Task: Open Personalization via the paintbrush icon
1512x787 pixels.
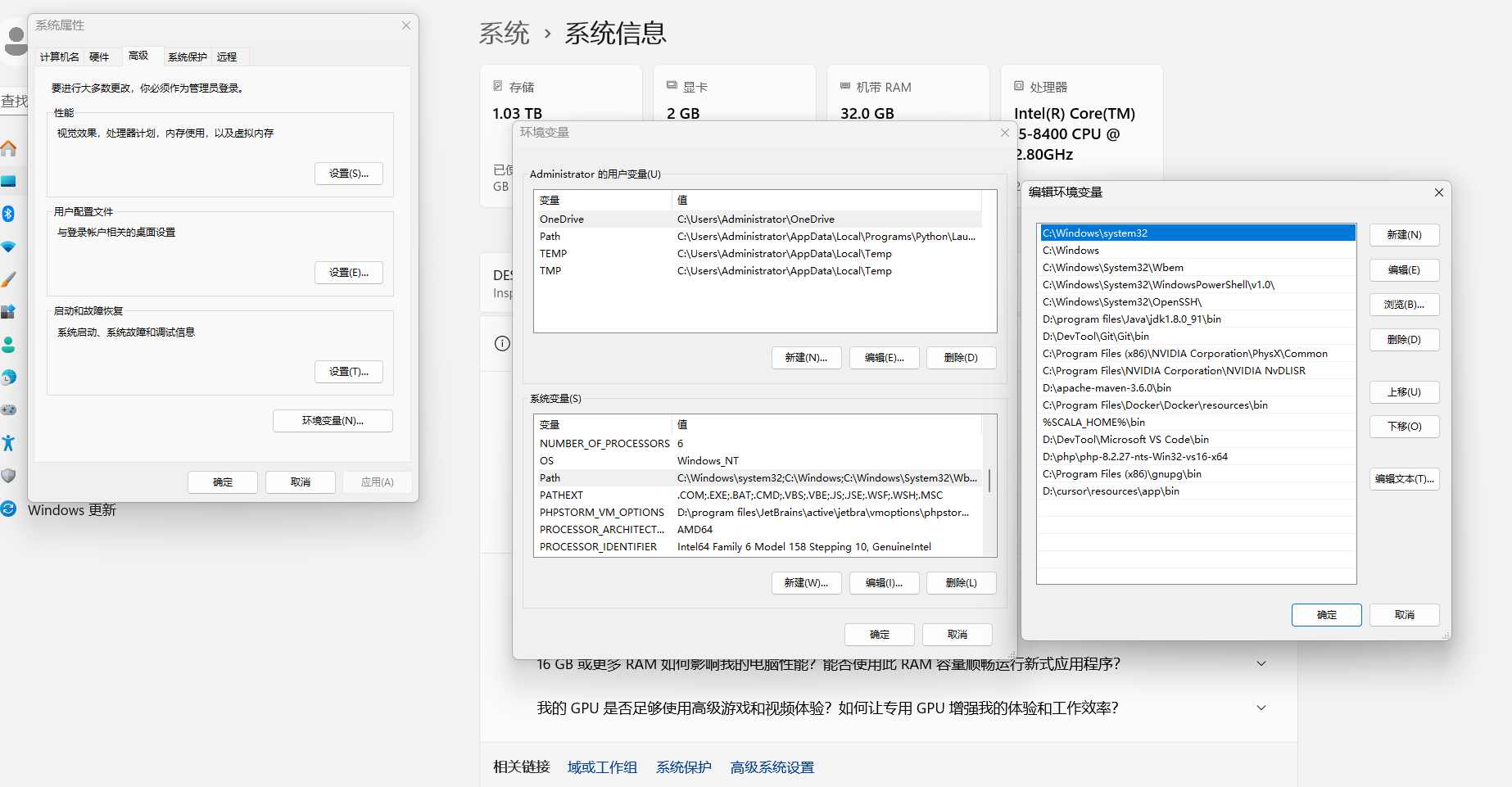Action: (x=9, y=279)
